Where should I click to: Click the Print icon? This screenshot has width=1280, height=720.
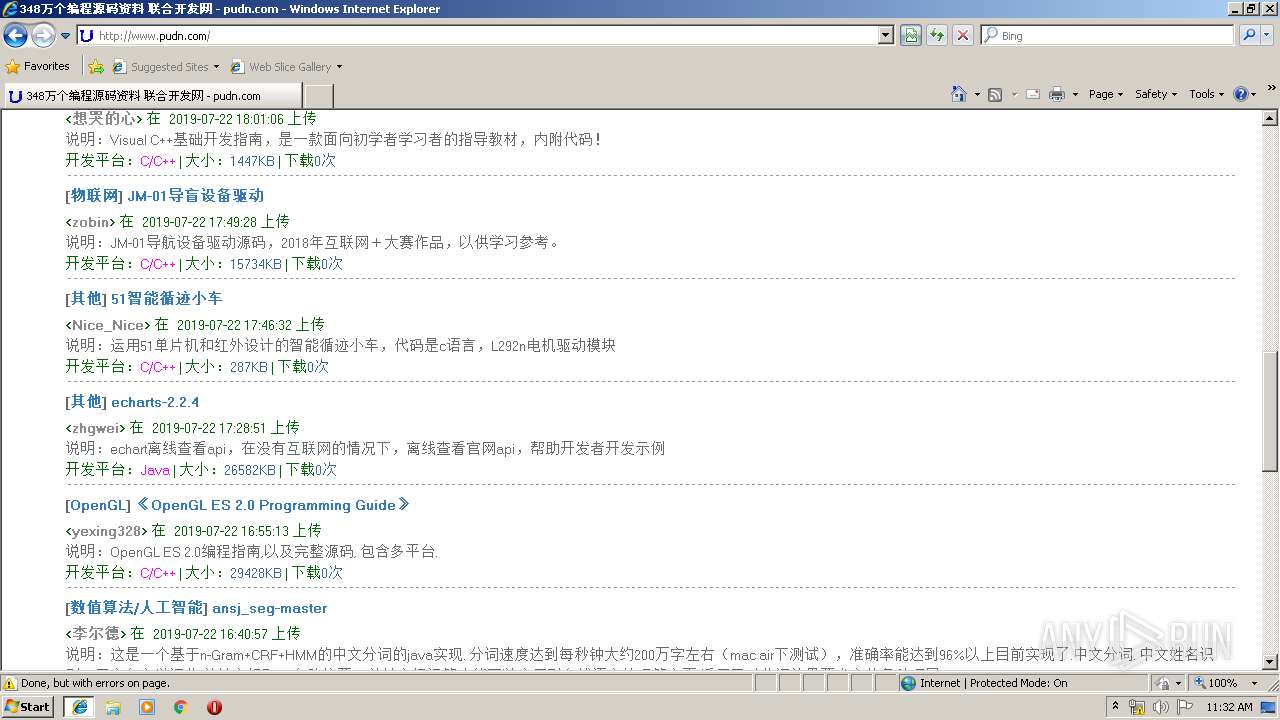click(1057, 94)
